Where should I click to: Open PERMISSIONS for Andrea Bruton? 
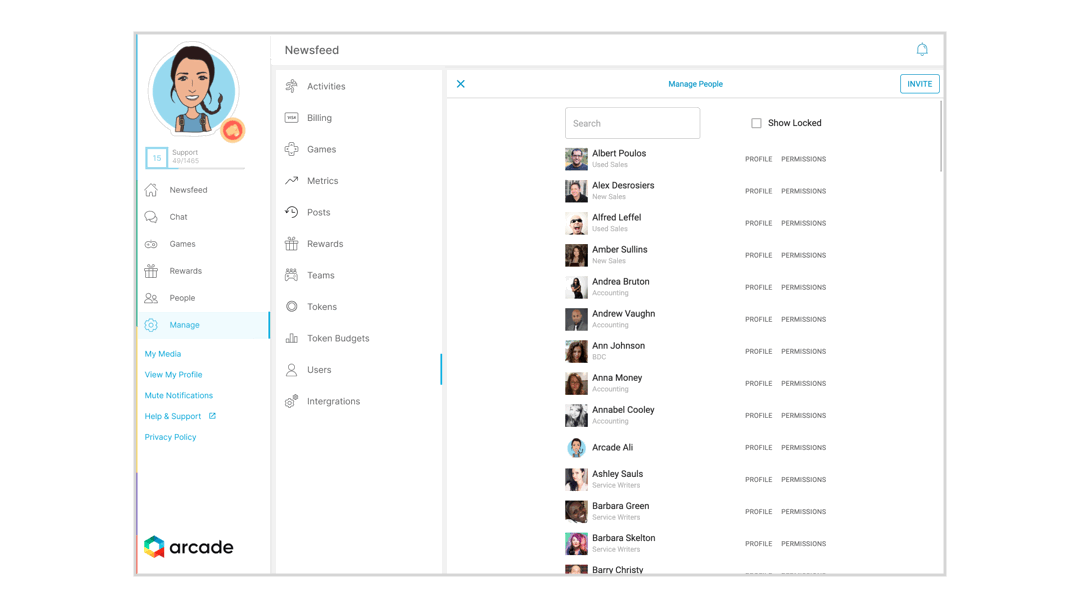click(803, 287)
